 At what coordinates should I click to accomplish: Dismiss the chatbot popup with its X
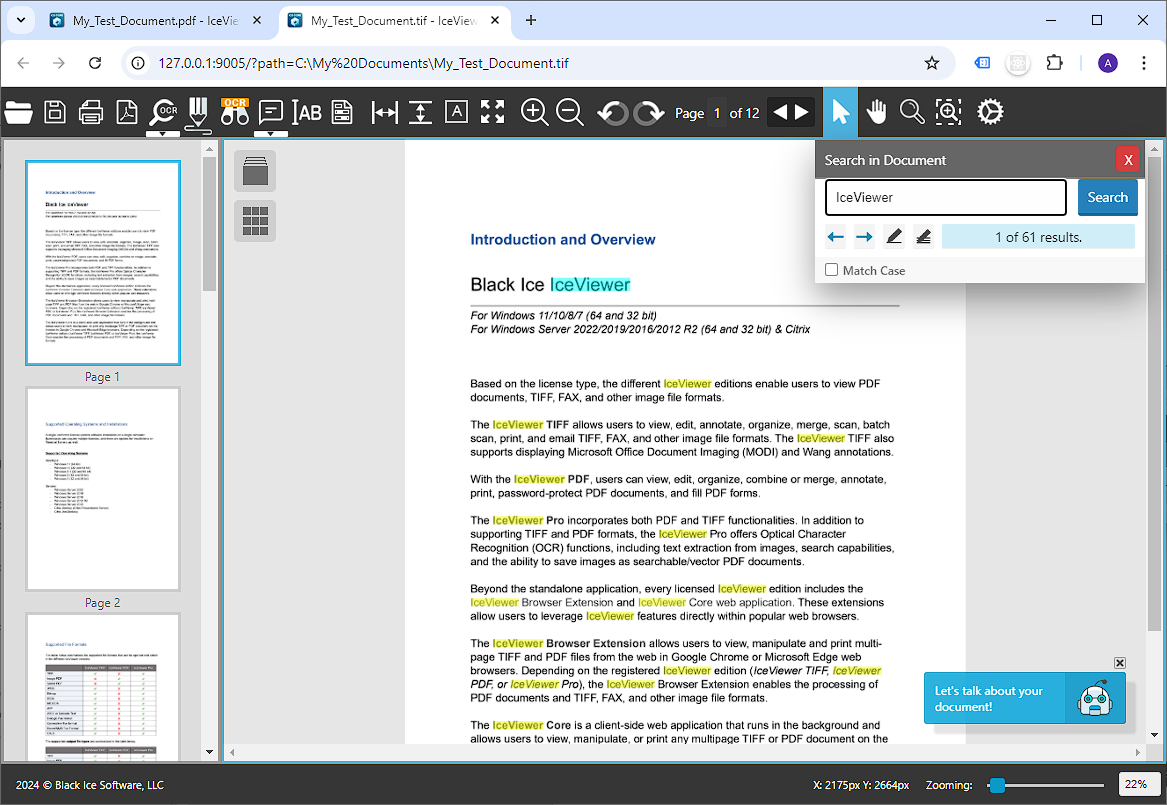coord(1120,663)
